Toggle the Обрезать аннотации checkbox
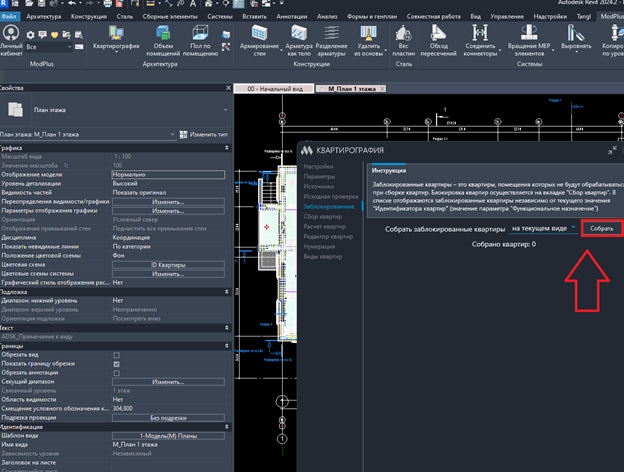The image size is (624, 472). tap(116, 373)
